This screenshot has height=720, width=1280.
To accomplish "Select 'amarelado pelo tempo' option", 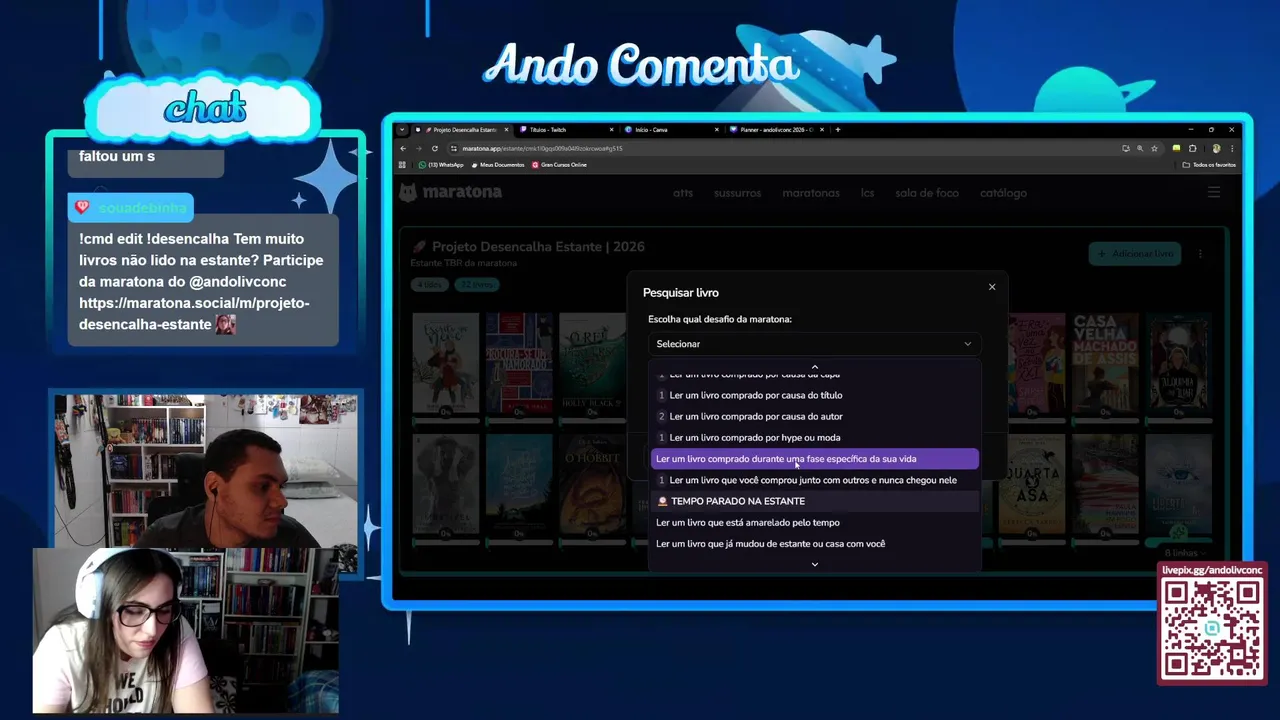I will coord(814,522).
